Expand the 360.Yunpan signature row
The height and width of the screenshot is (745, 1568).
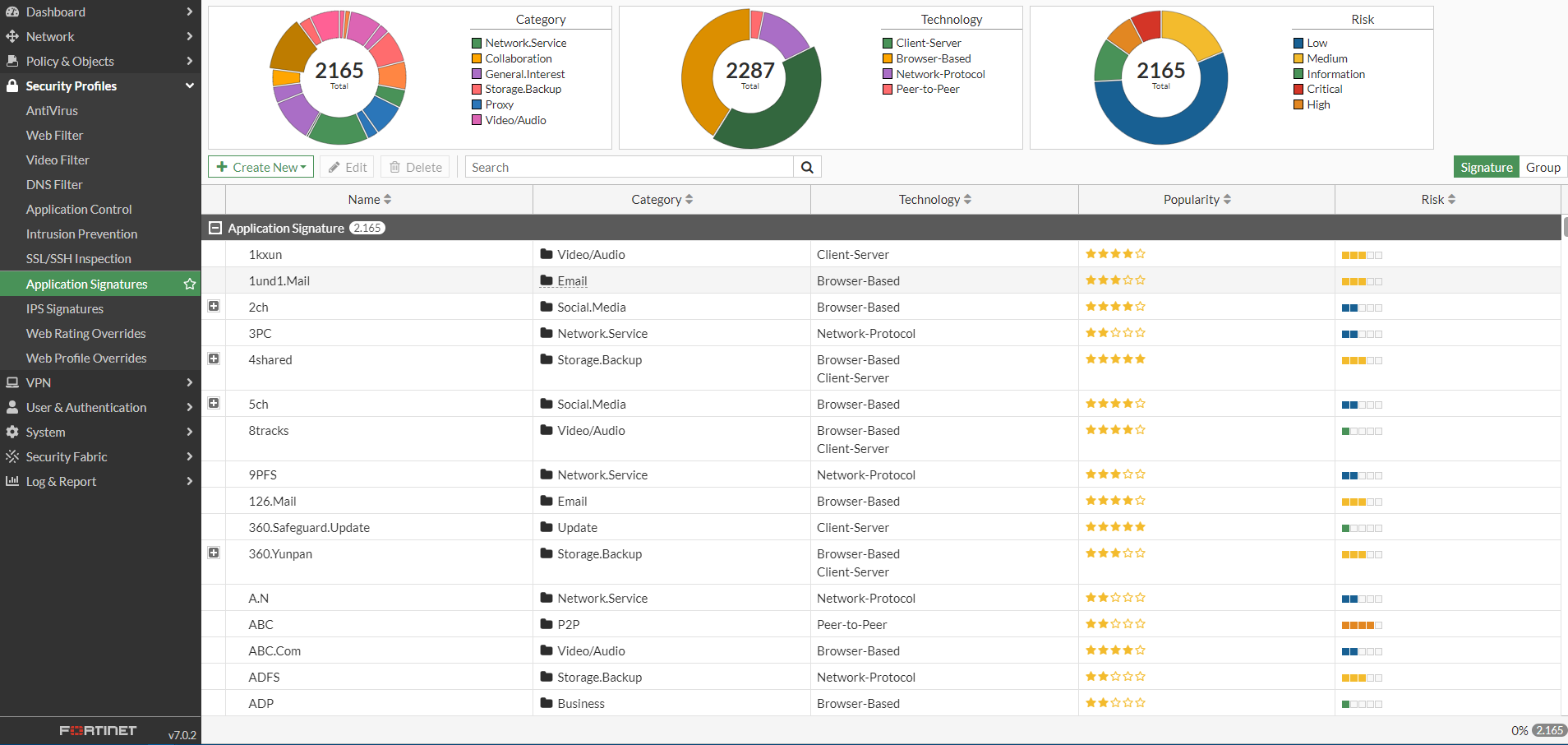pos(214,553)
